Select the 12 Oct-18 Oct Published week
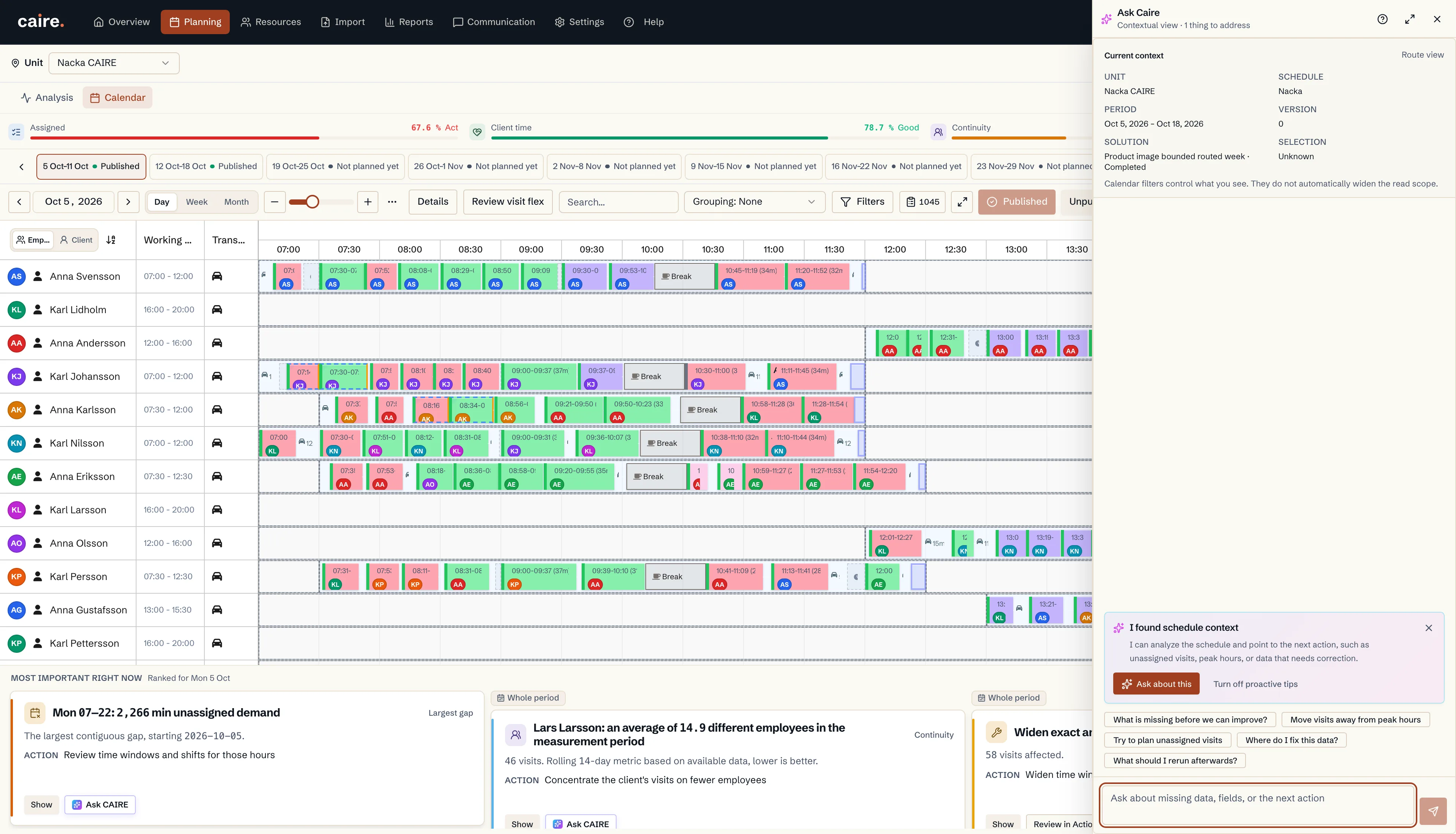 tap(206, 166)
